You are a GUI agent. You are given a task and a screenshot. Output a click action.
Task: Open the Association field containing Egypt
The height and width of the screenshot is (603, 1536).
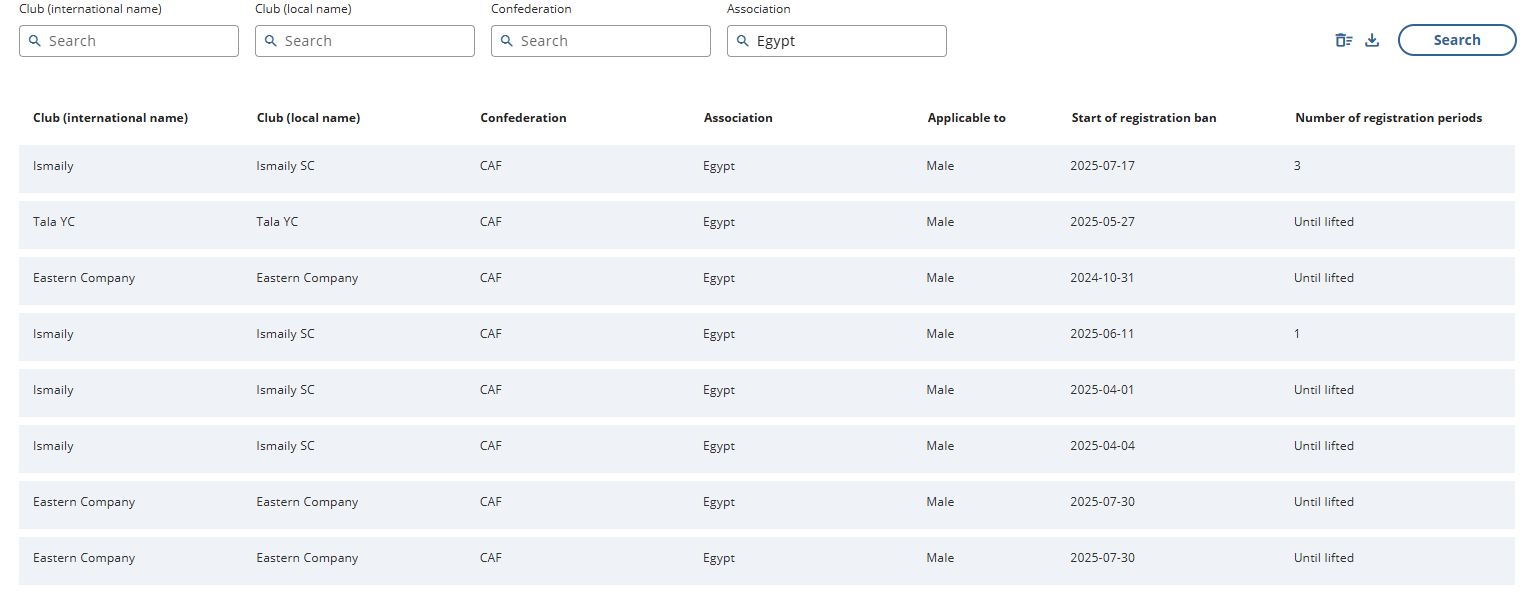tap(837, 41)
